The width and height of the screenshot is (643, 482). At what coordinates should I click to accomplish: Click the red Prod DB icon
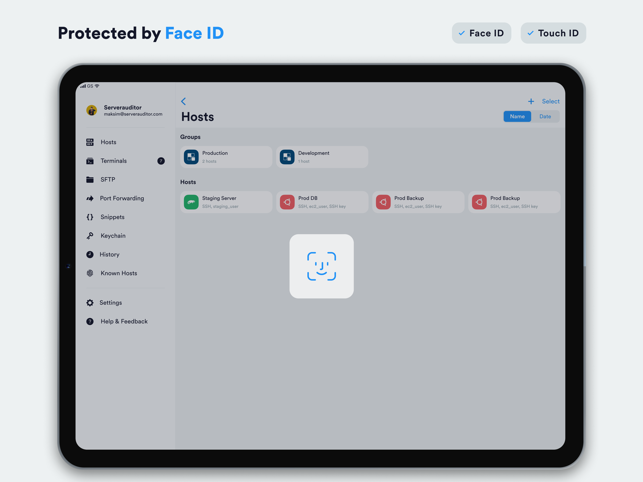[x=287, y=202]
